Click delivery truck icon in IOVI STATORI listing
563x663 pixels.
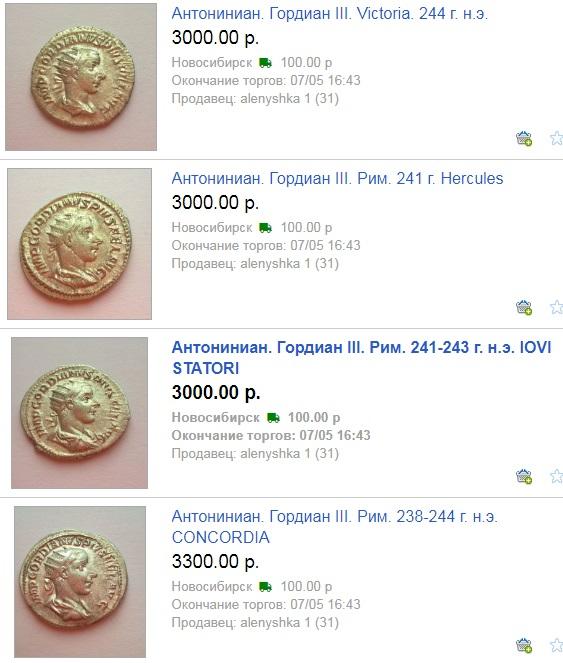point(273,418)
